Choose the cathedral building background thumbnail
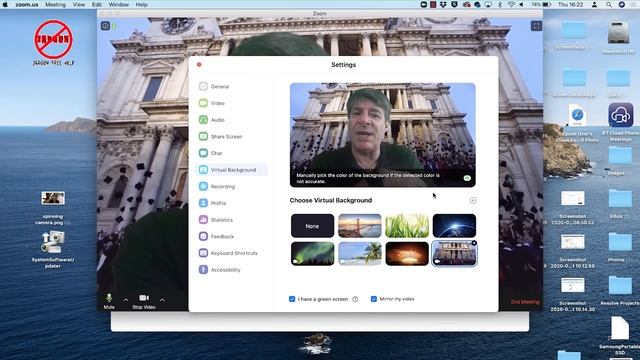640x360 pixels. pos(454,253)
